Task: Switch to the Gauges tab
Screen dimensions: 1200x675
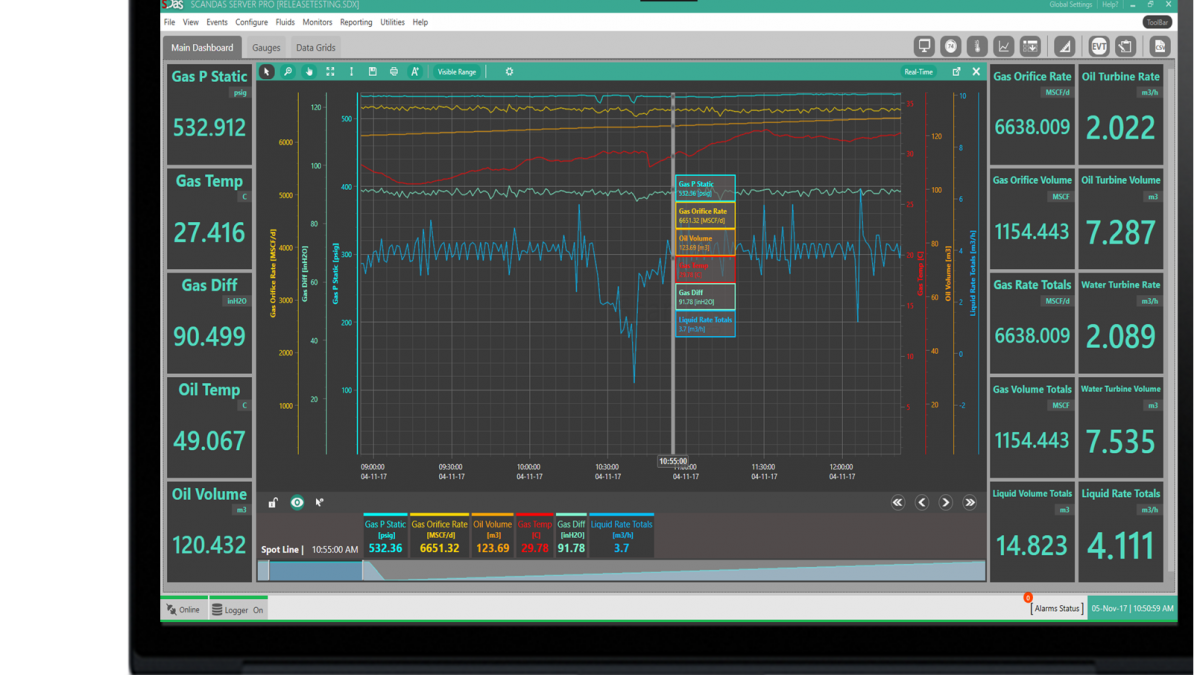Action: tap(266, 48)
